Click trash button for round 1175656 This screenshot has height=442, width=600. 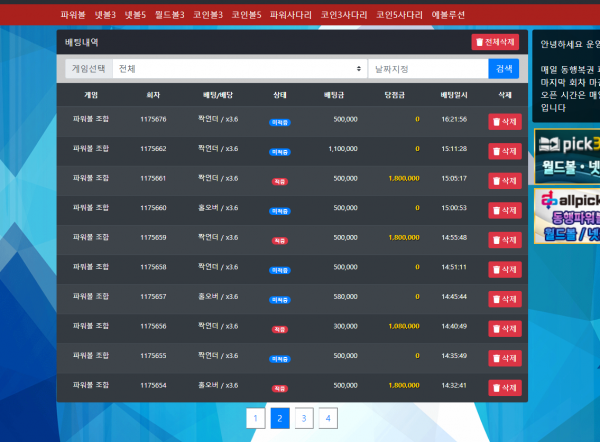[x=504, y=328]
